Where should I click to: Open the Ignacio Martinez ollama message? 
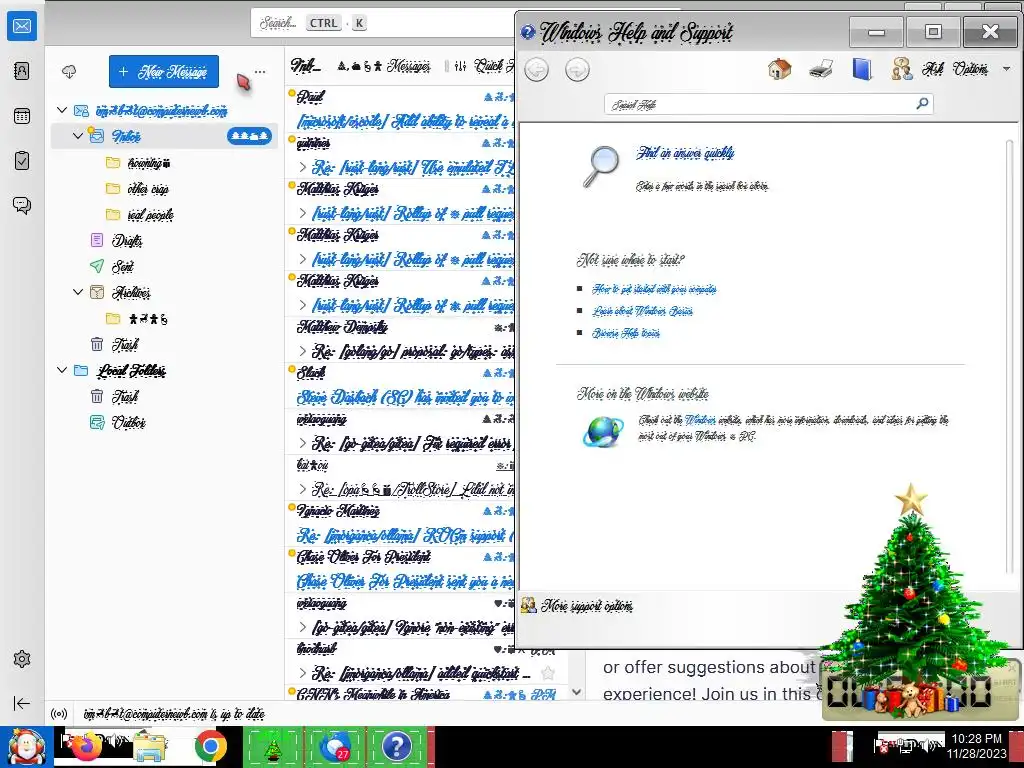(401, 522)
